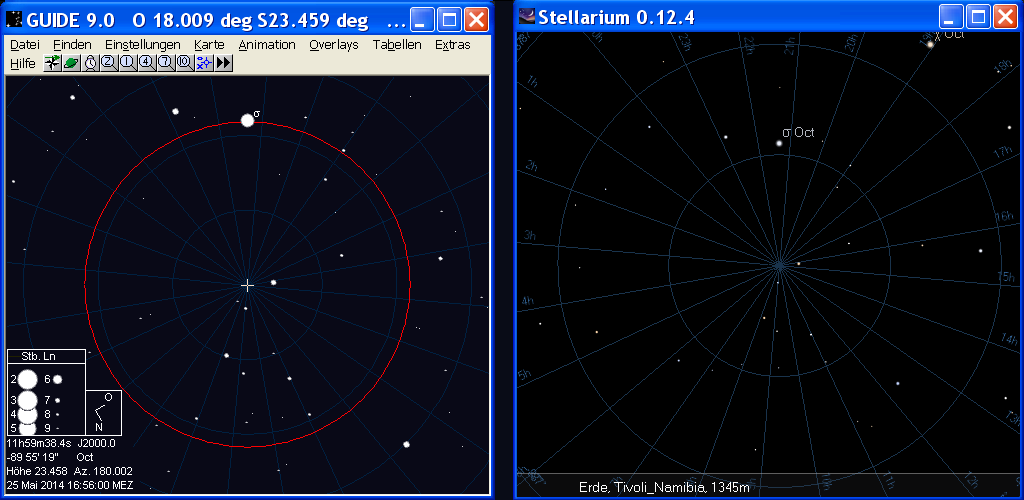
Task: Toggle the blue constellation lines icon
Action: tap(204, 63)
